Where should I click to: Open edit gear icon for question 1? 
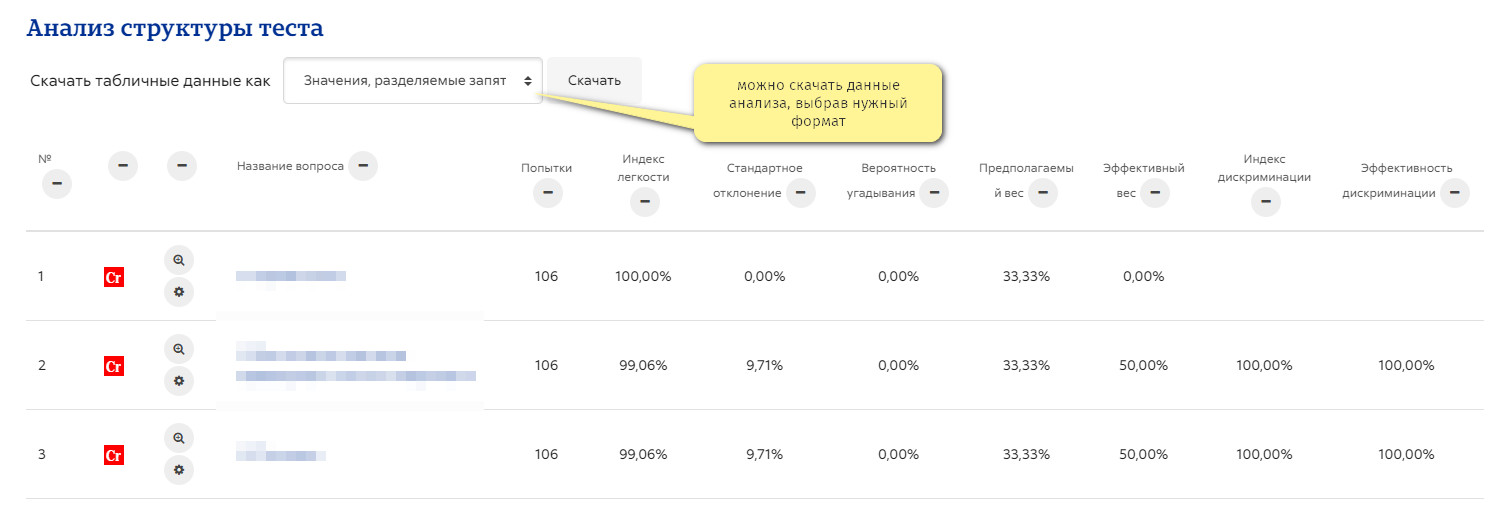click(x=179, y=292)
